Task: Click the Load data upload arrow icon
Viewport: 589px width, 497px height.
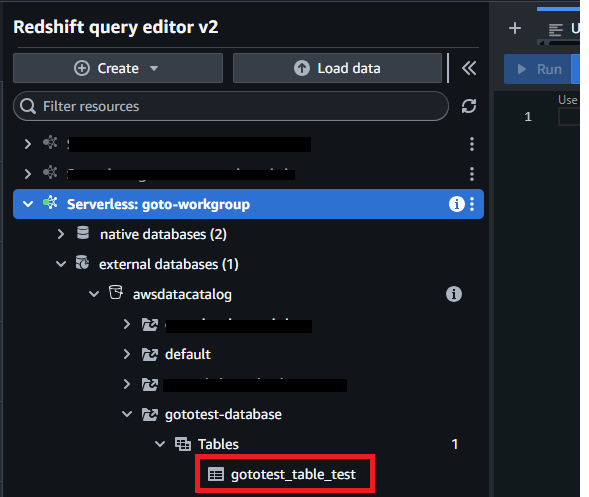Action: coord(302,68)
